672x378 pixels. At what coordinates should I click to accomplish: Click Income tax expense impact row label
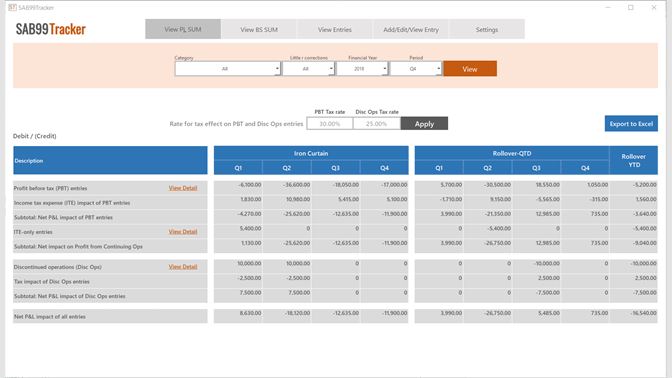pyautogui.click(x=72, y=203)
